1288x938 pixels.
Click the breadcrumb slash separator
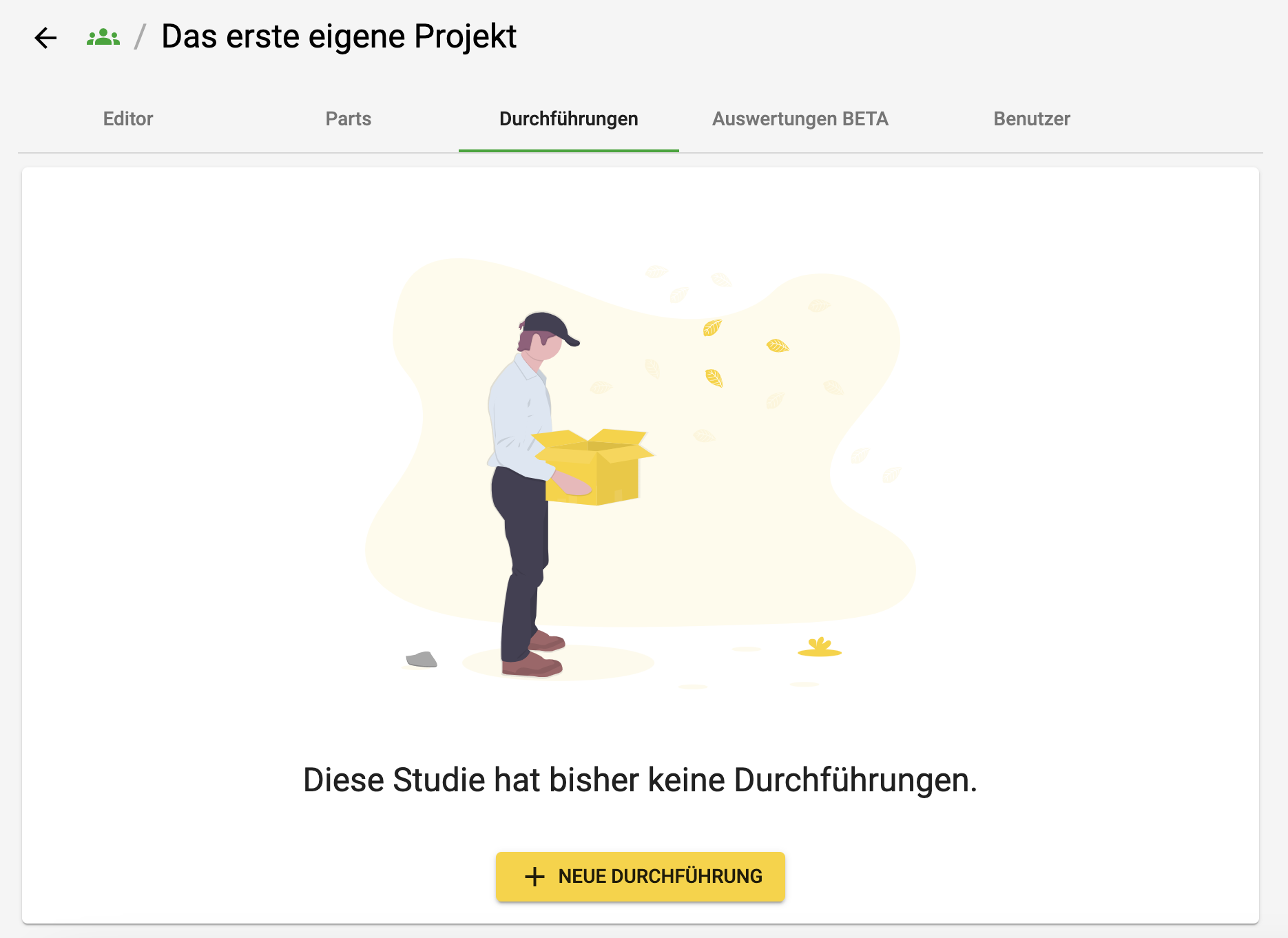(141, 37)
